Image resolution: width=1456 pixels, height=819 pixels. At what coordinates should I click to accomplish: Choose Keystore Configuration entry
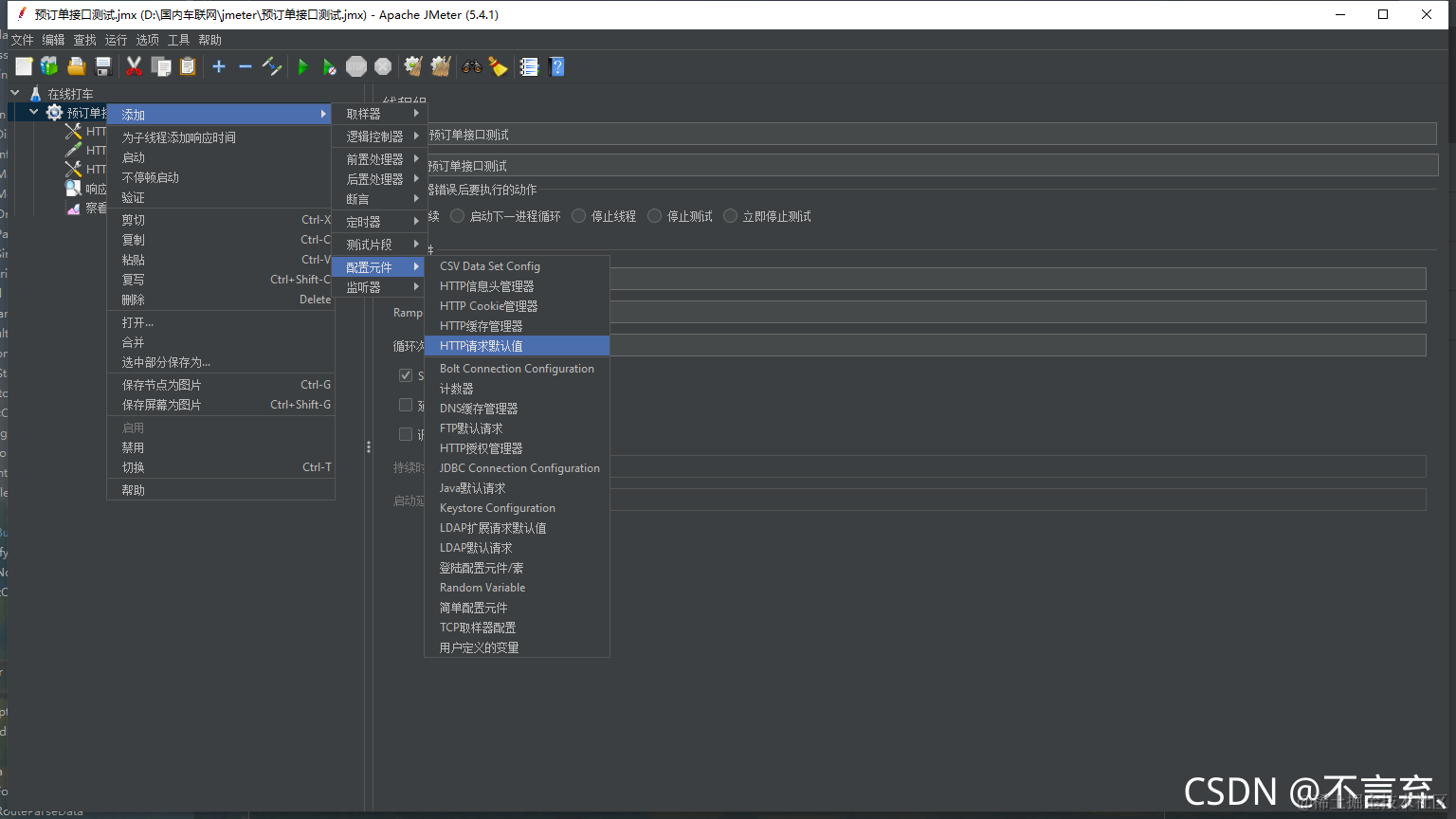pos(517,508)
